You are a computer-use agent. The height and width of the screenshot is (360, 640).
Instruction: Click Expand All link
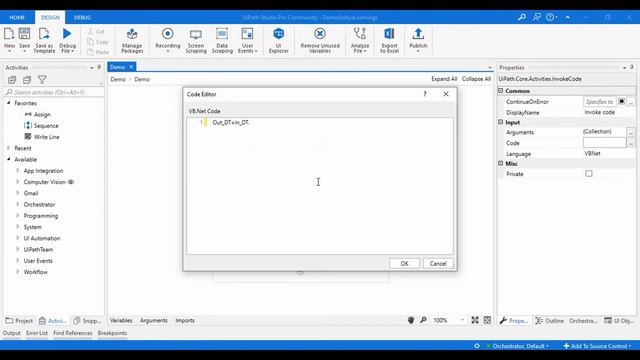point(444,79)
